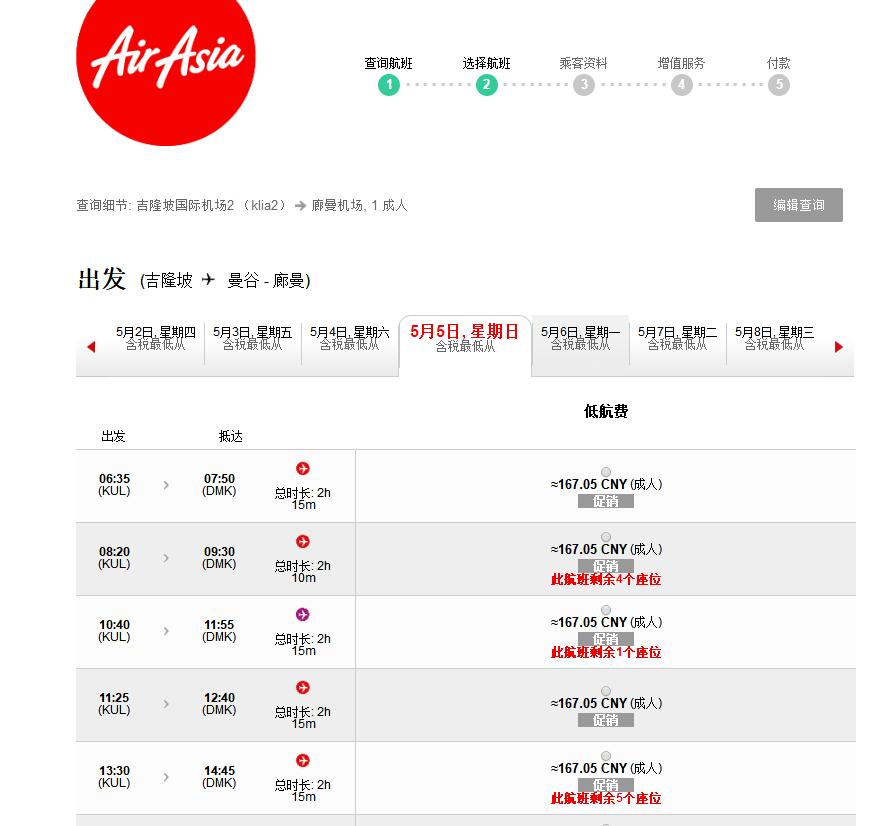Select the fare radio for the 10:40 flight

(x=606, y=610)
